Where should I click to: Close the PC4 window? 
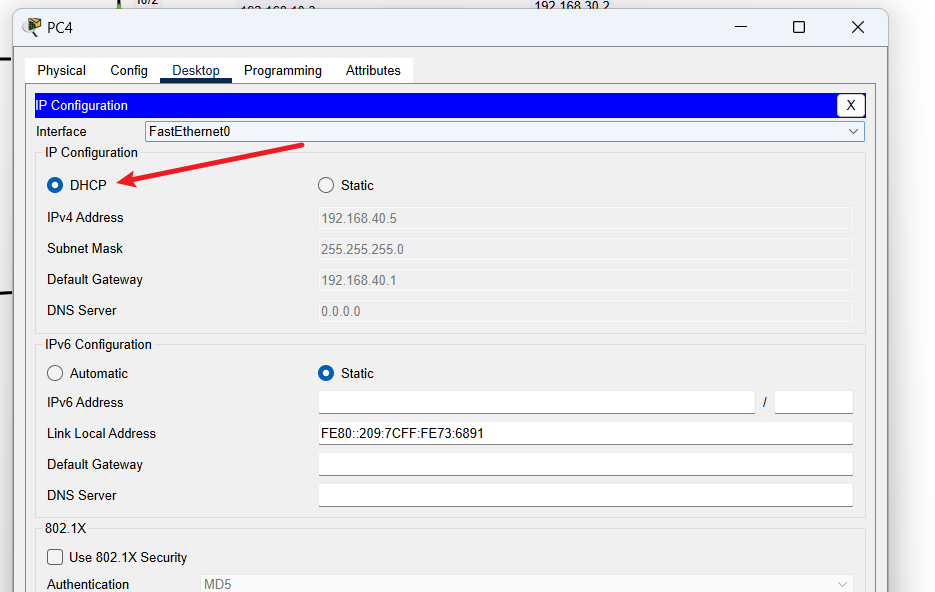click(857, 27)
